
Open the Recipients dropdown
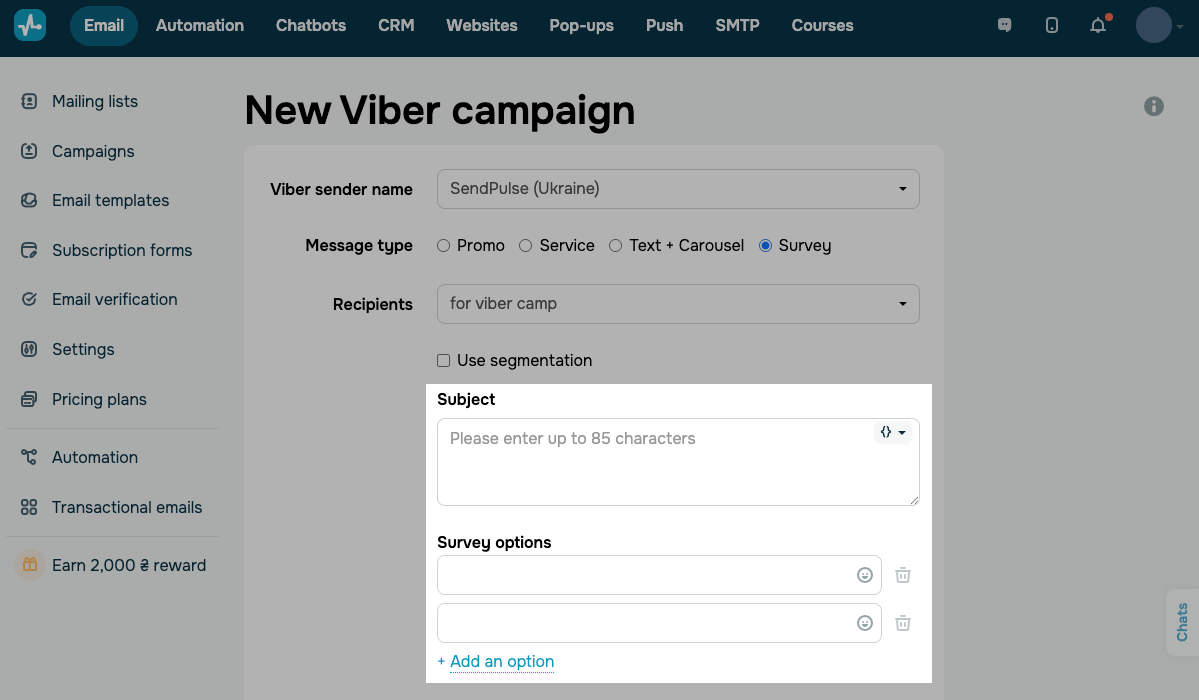tap(678, 304)
